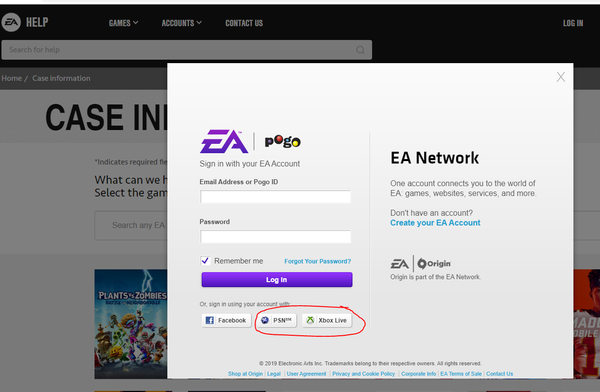
Task: Open the footer Contact Us link
Action: [500, 374]
